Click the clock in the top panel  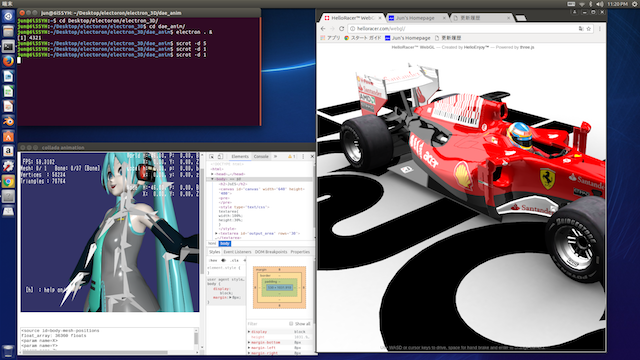pyautogui.click(x=617, y=4)
